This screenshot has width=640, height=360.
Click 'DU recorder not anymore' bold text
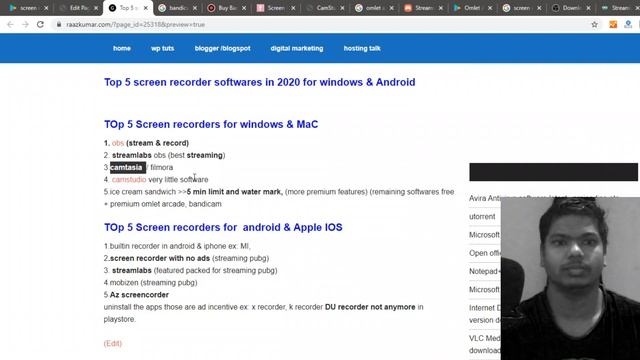tap(370, 307)
